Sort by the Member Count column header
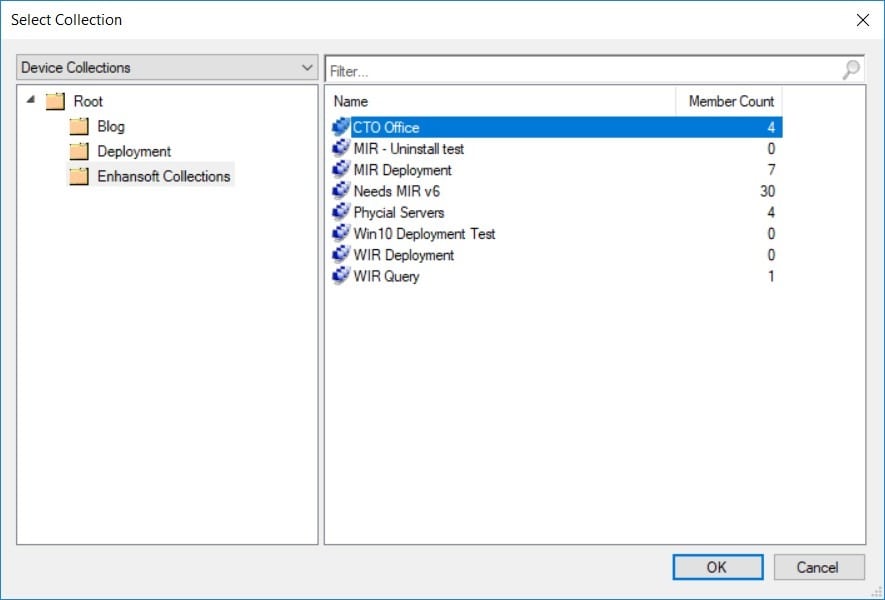The width and height of the screenshot is (885, 600). (x=729, y=101)
